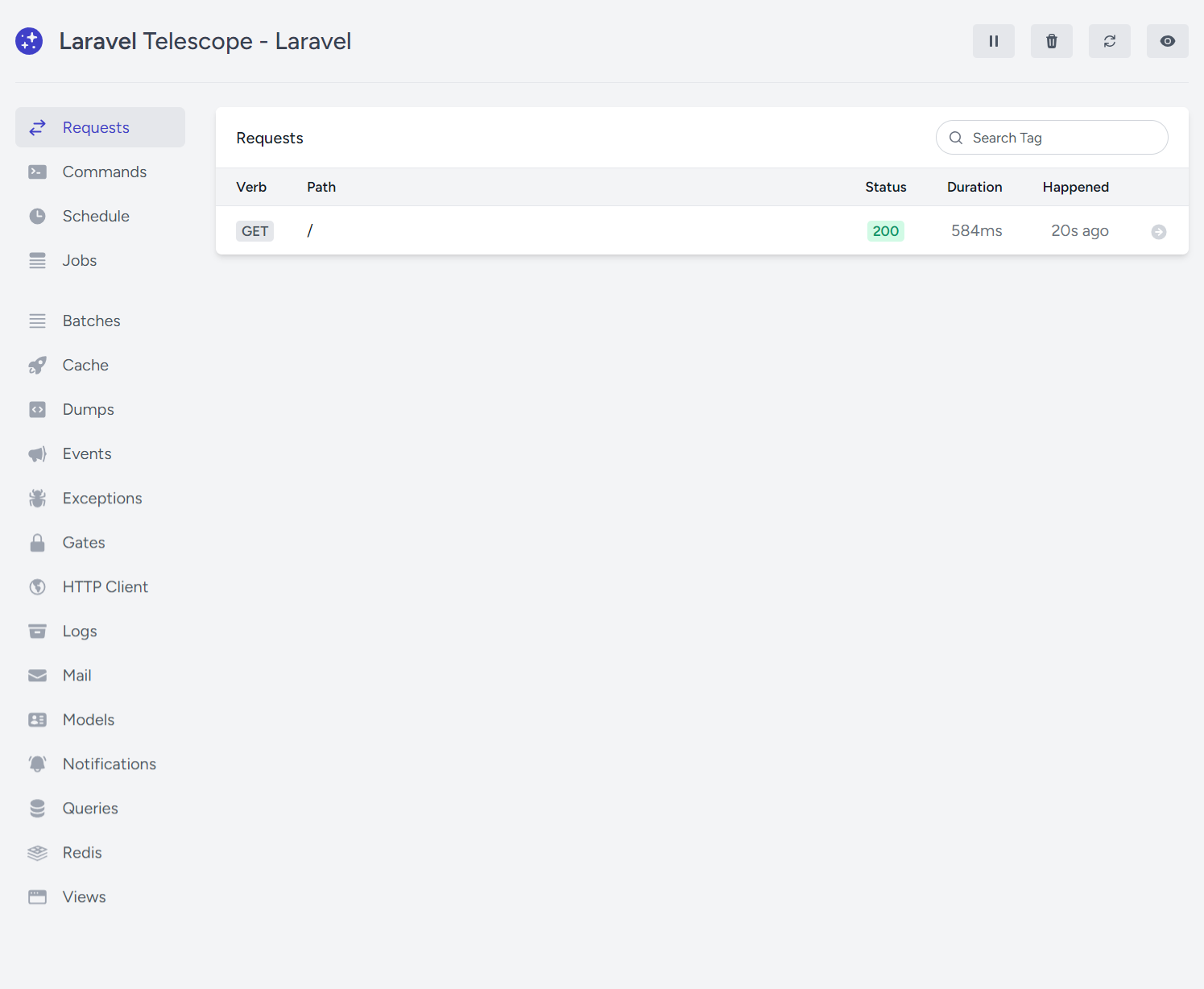This screenshot has width=1204, height=989.
Task: Click the Path column header
Action: (321, 187)
